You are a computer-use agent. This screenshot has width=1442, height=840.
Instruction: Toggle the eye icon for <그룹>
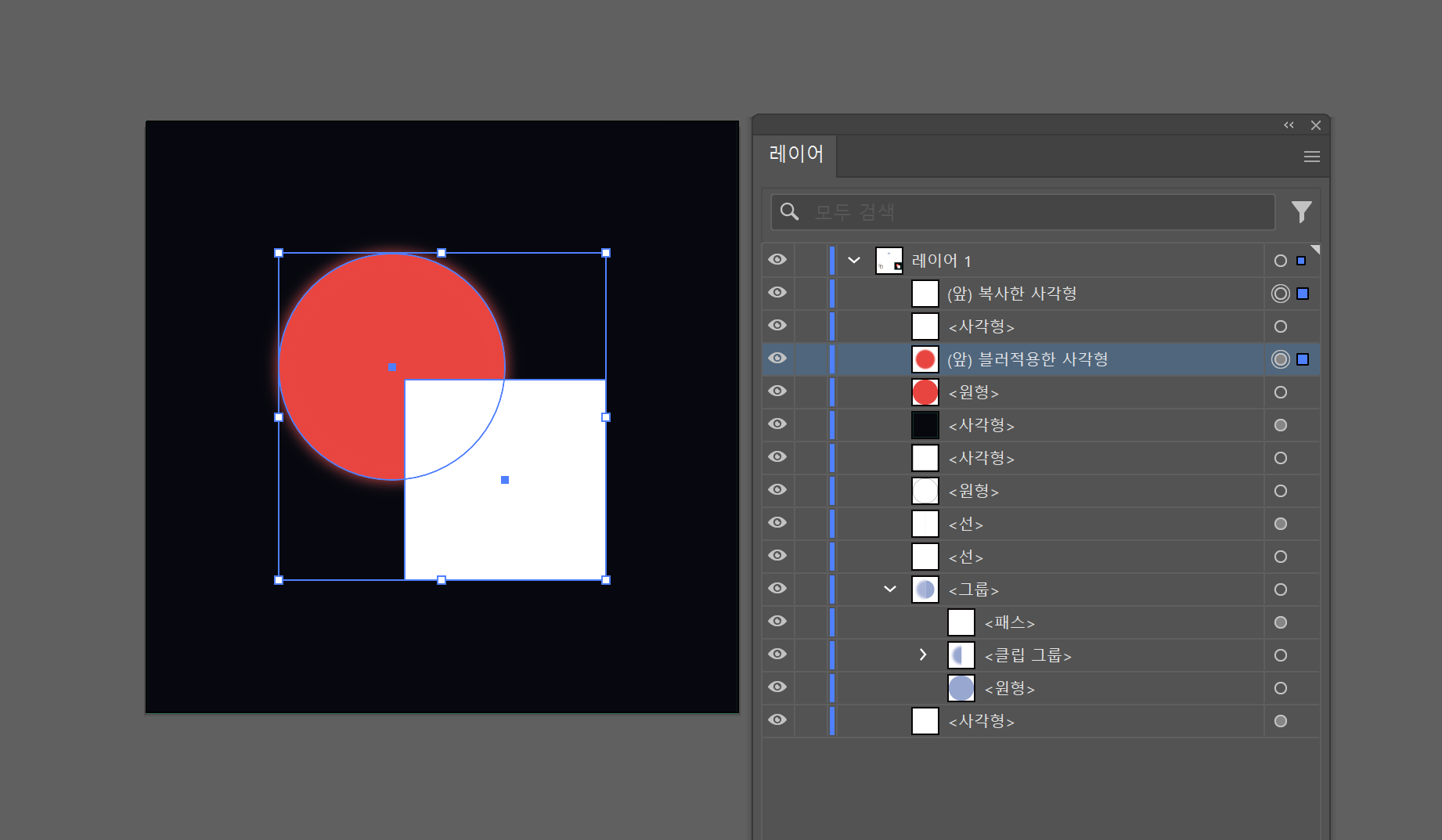(x=777, y=589)
